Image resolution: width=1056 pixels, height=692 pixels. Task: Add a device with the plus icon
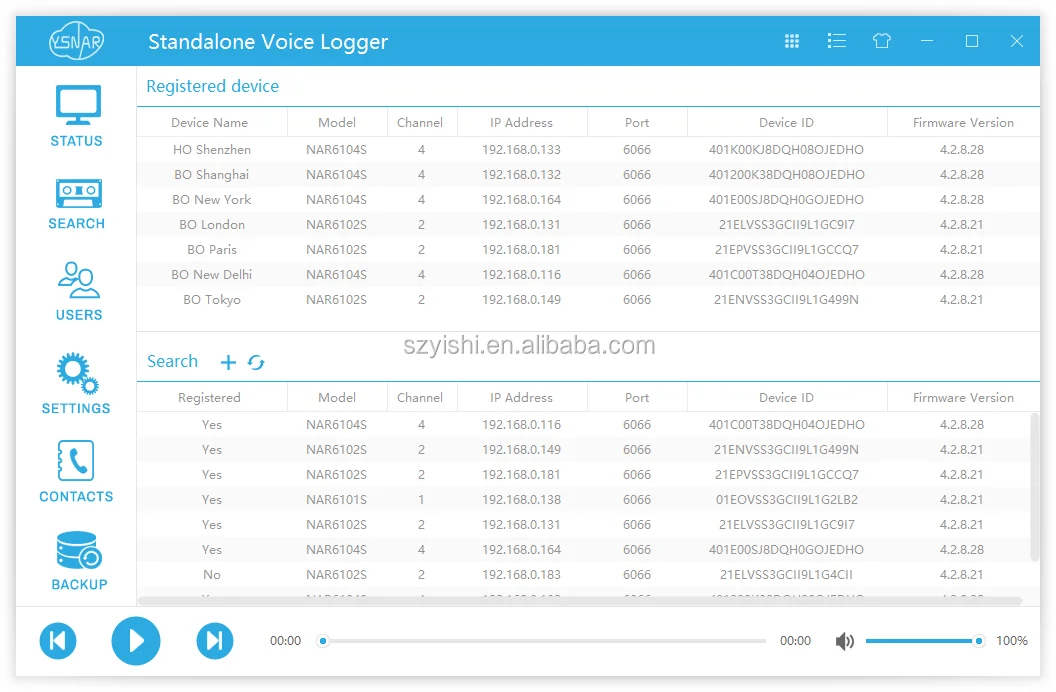(228, 362)
